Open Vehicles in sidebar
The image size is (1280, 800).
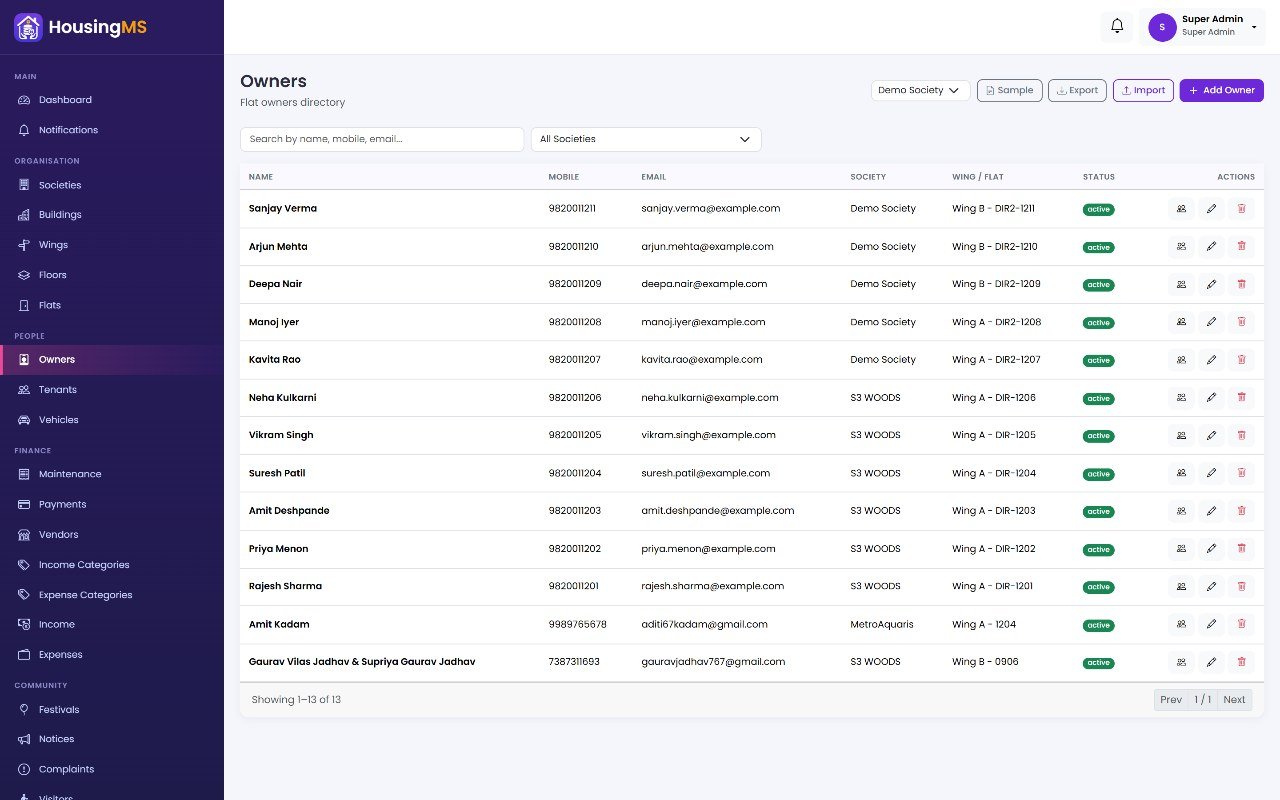112,420
